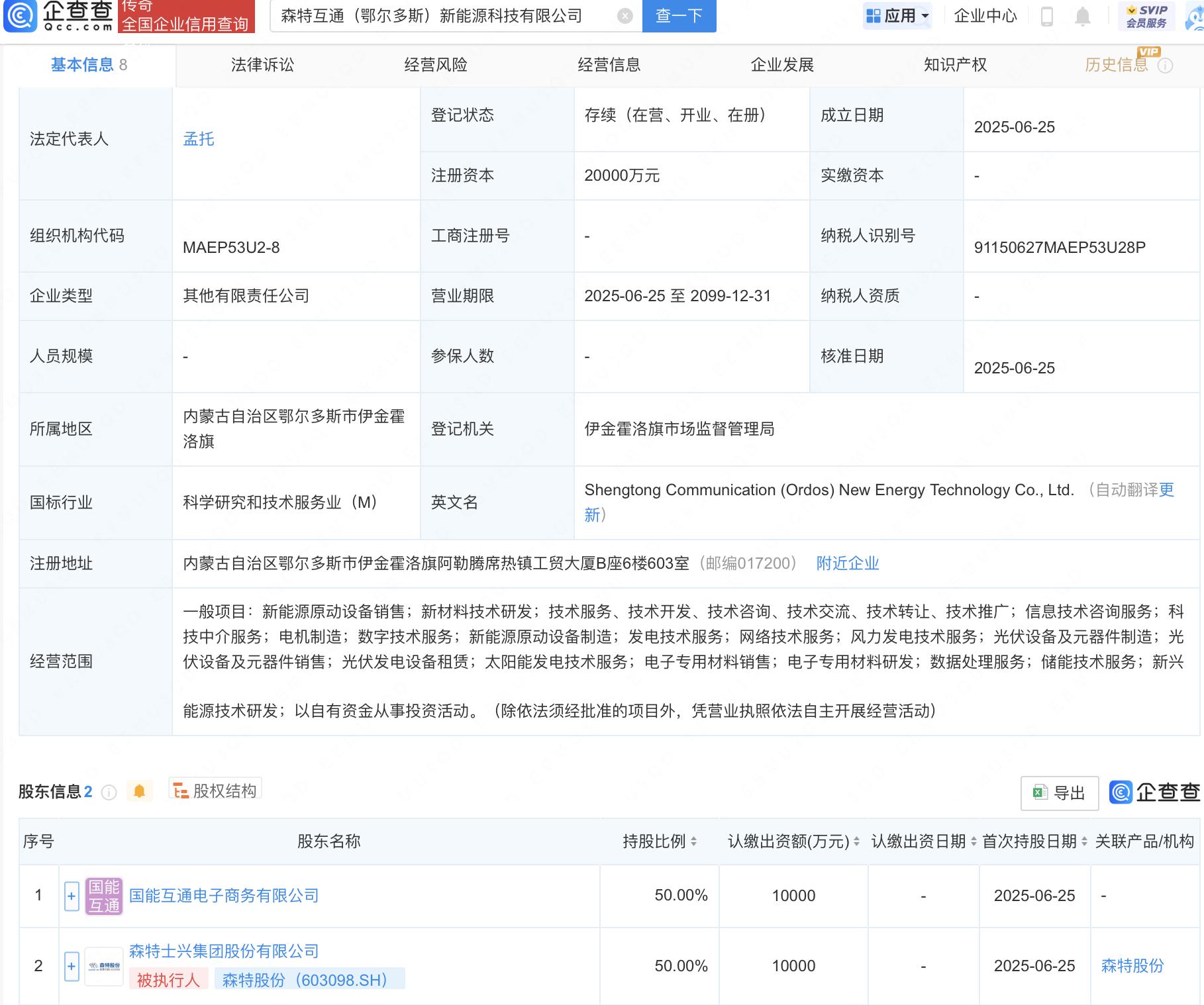Click 更新 link after English name
Image resolution: width=1204 pixels, height=1005 pixels.
tap(1166, 490)
